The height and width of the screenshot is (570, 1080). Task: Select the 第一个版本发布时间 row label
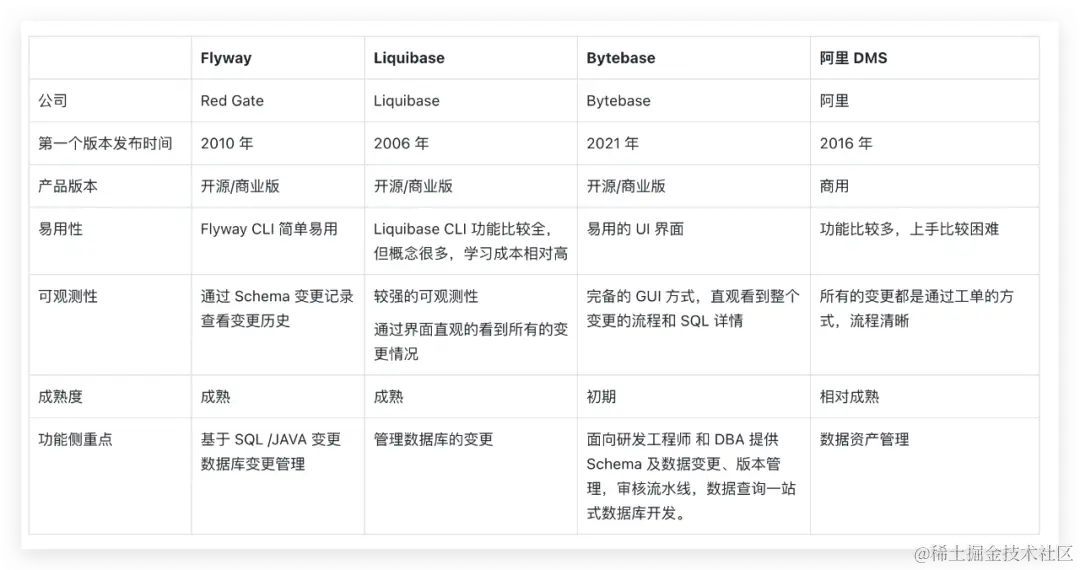point(105,143)
